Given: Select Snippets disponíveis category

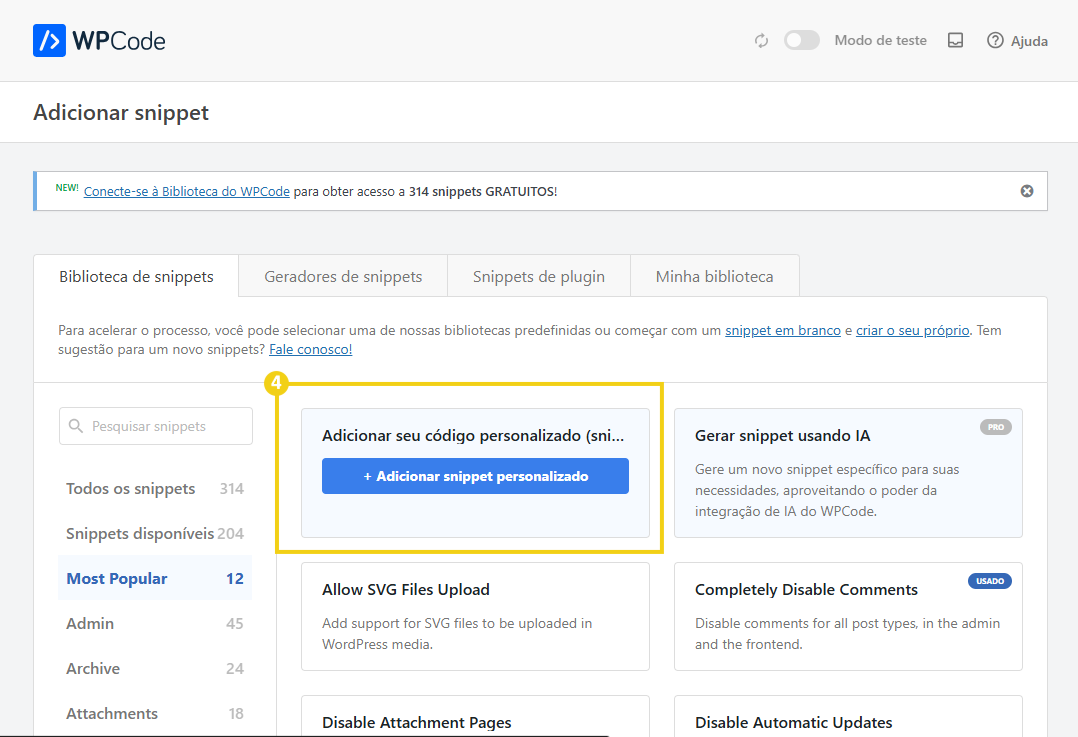Looking at the screenshot, I should click(x=155, y=534).
